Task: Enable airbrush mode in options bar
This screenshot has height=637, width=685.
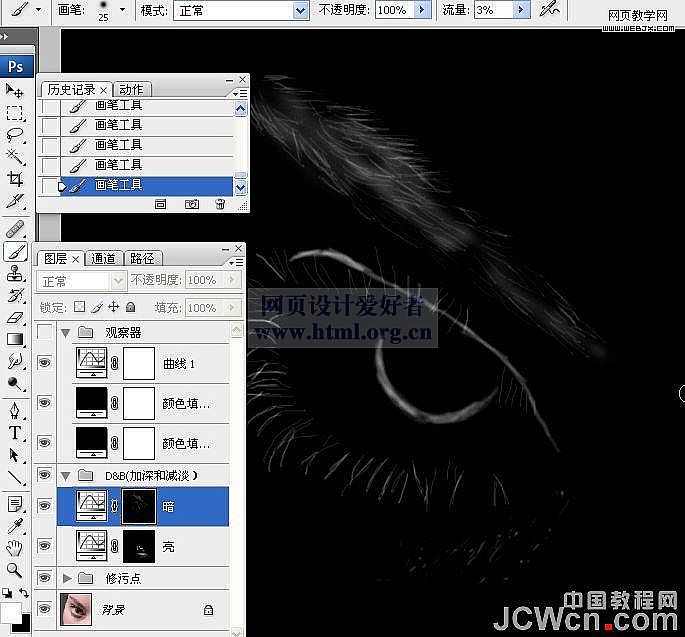Action: (x=549, y=9)
